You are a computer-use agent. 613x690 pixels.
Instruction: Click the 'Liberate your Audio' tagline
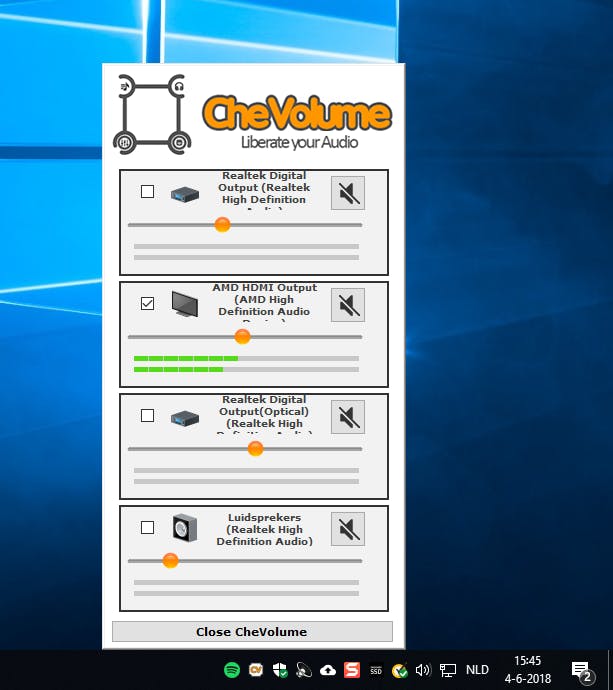point(300,142)
